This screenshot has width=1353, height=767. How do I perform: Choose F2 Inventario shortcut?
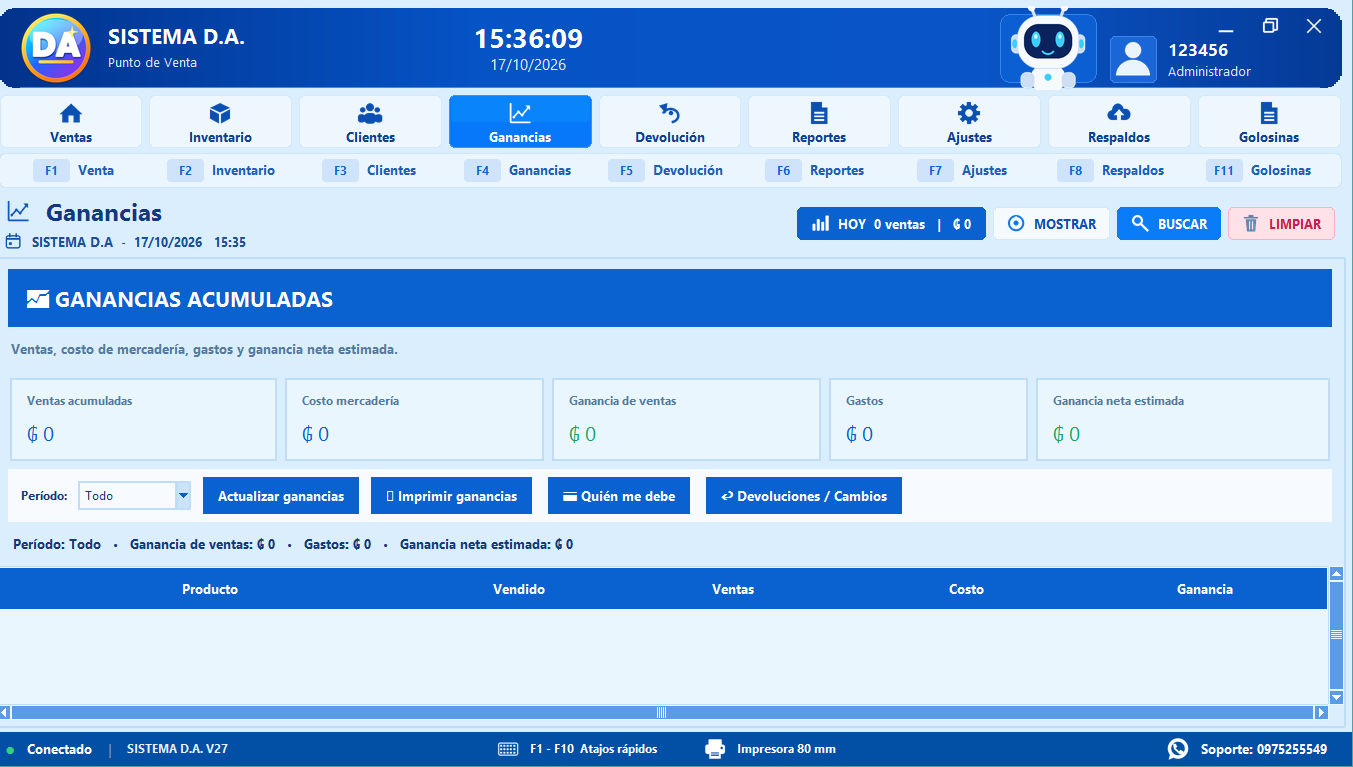[x=221, y=170]
